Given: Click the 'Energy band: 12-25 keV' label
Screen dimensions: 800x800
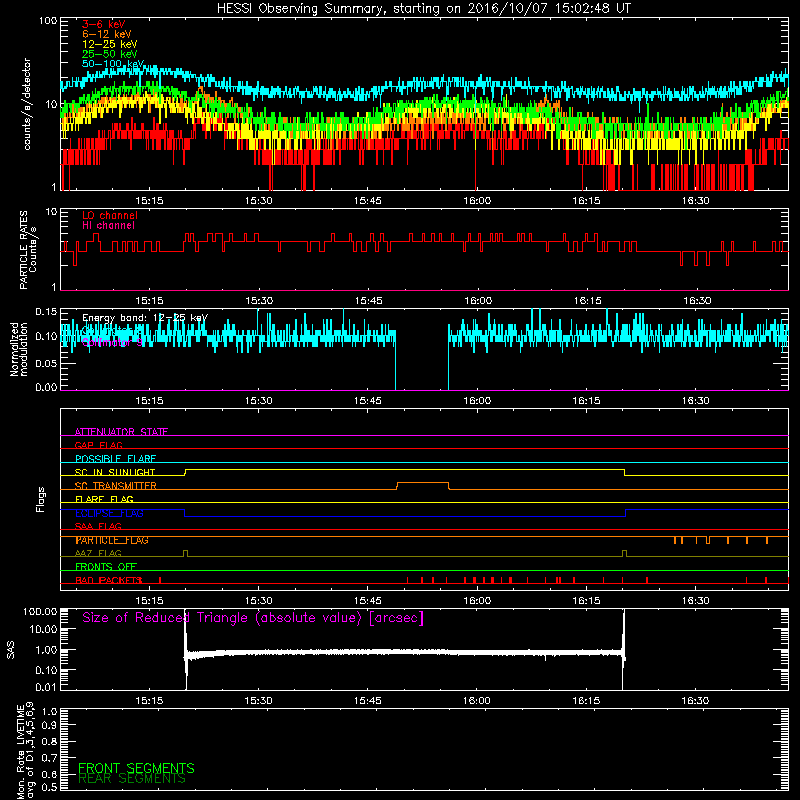Looking at the screenshot, I should tap(145, 318).
